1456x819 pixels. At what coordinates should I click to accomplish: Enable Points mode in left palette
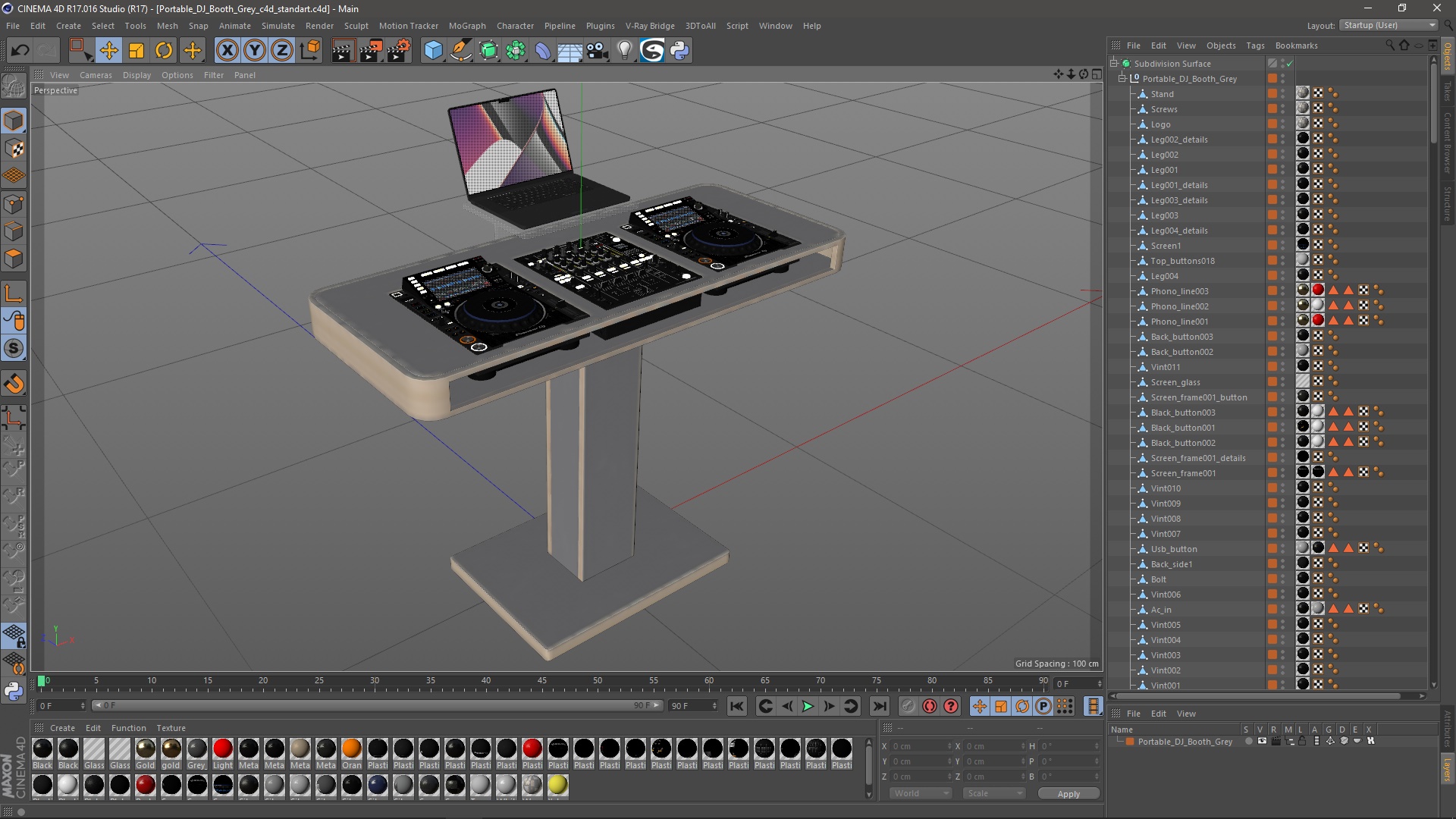click(x=14, y=203)
